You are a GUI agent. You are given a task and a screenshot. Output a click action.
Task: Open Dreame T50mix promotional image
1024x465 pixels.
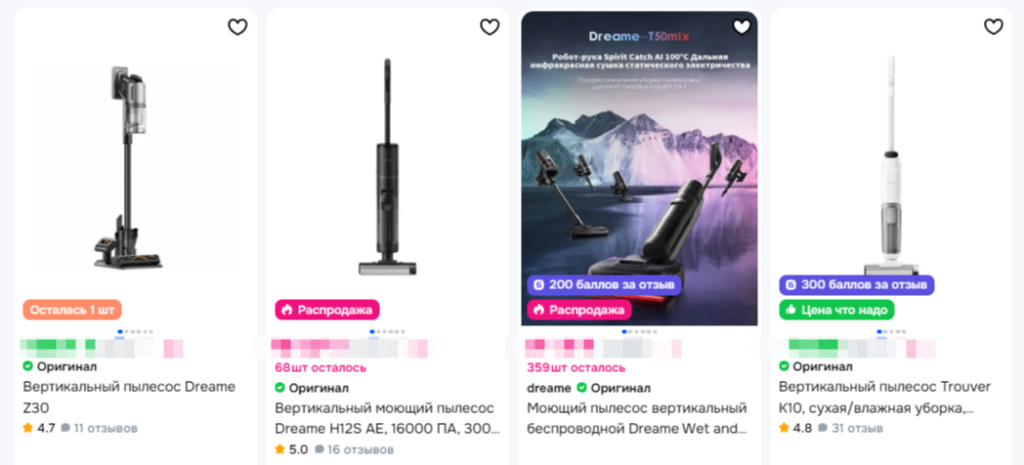click(639, 168)
